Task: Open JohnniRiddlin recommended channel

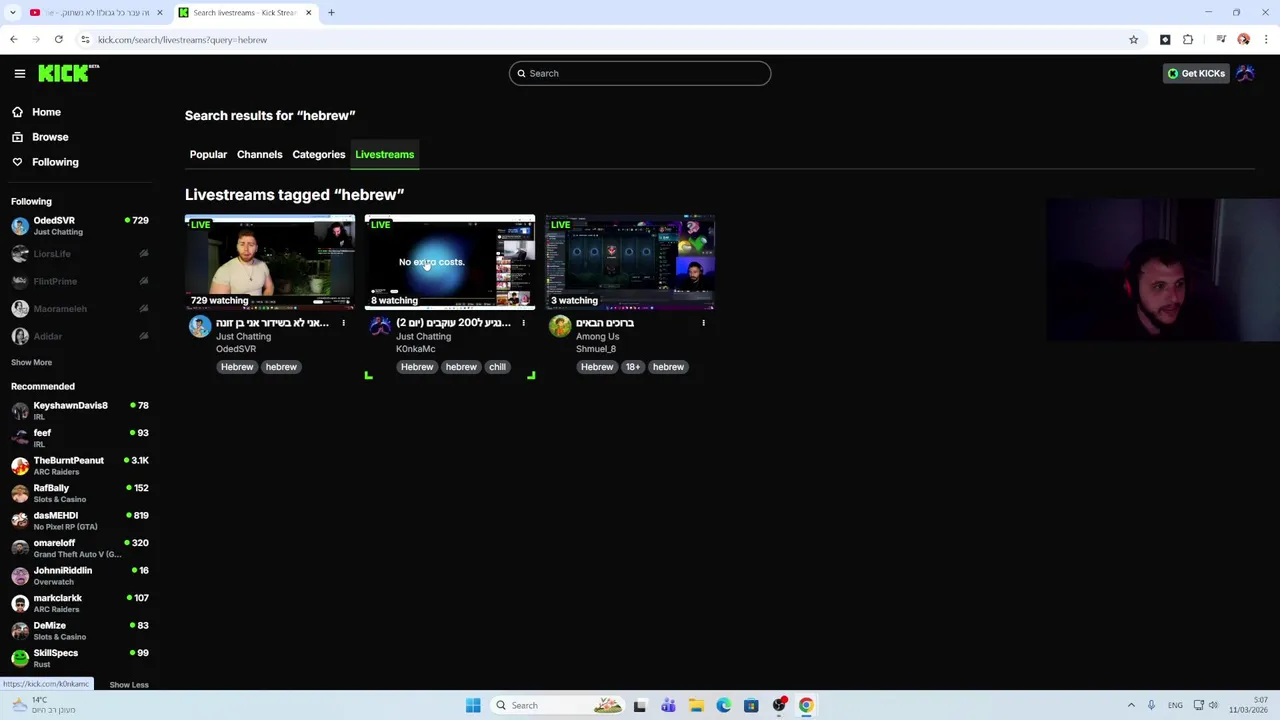Action: (x=80, y=575)
